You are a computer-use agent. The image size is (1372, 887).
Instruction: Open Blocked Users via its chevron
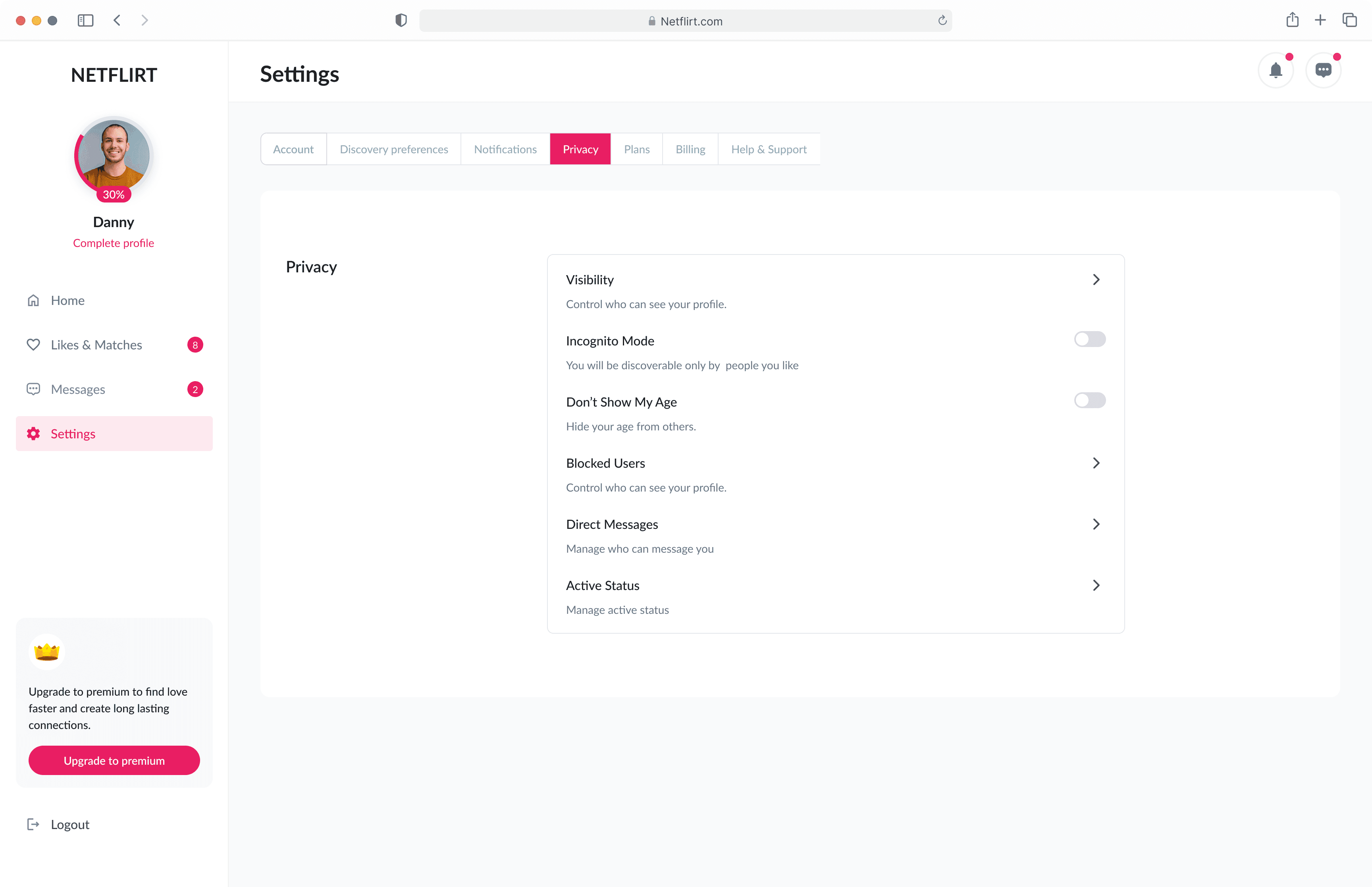point(1096,463)
